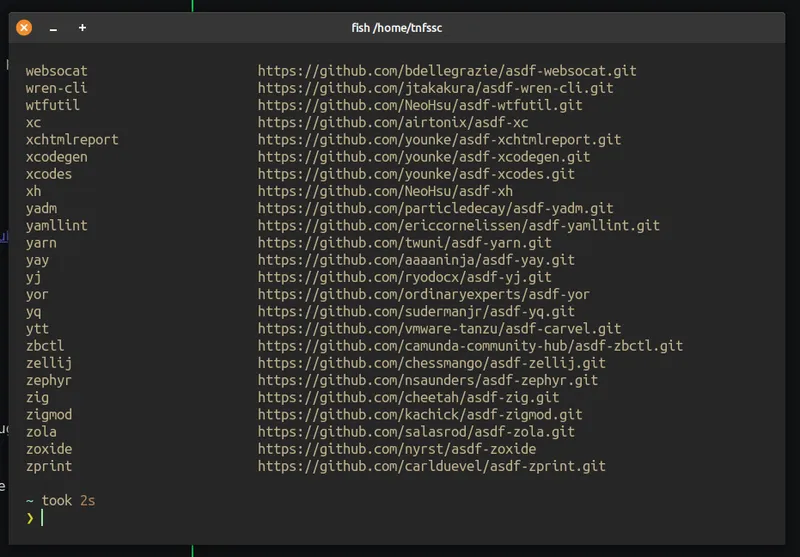Open the ryodocx/asdf-yj.git URL
Image resolution: width=800 pixels, height=557 pixels.
click(x=405, y=277)
